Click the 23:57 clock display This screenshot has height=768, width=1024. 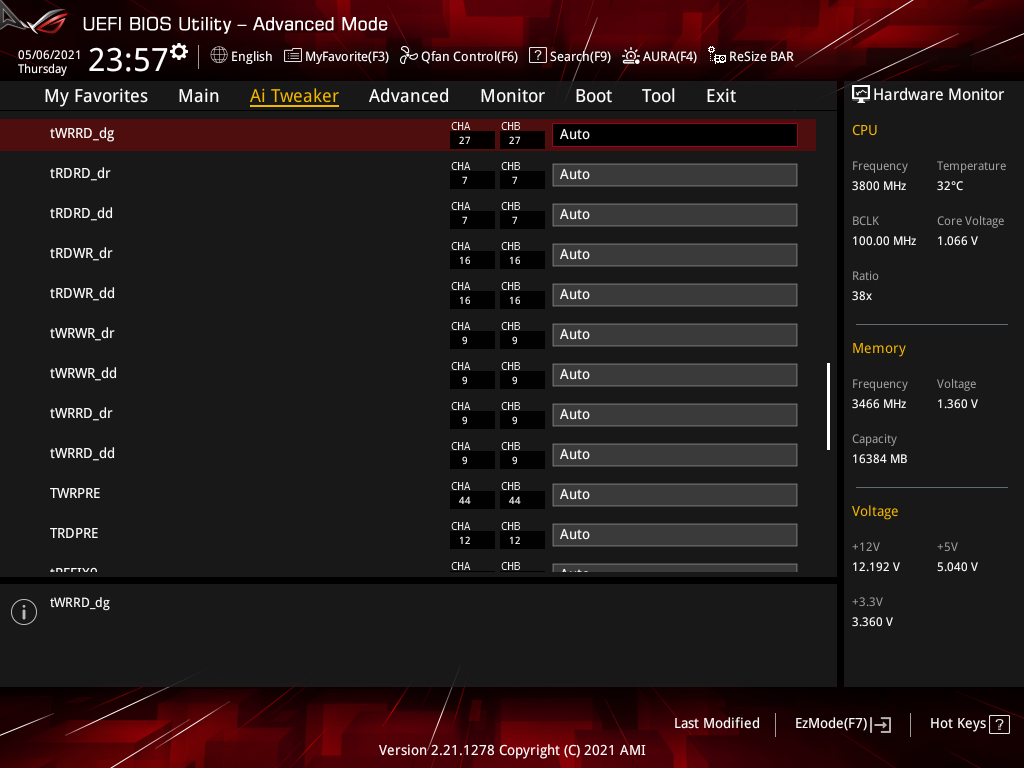128,59
